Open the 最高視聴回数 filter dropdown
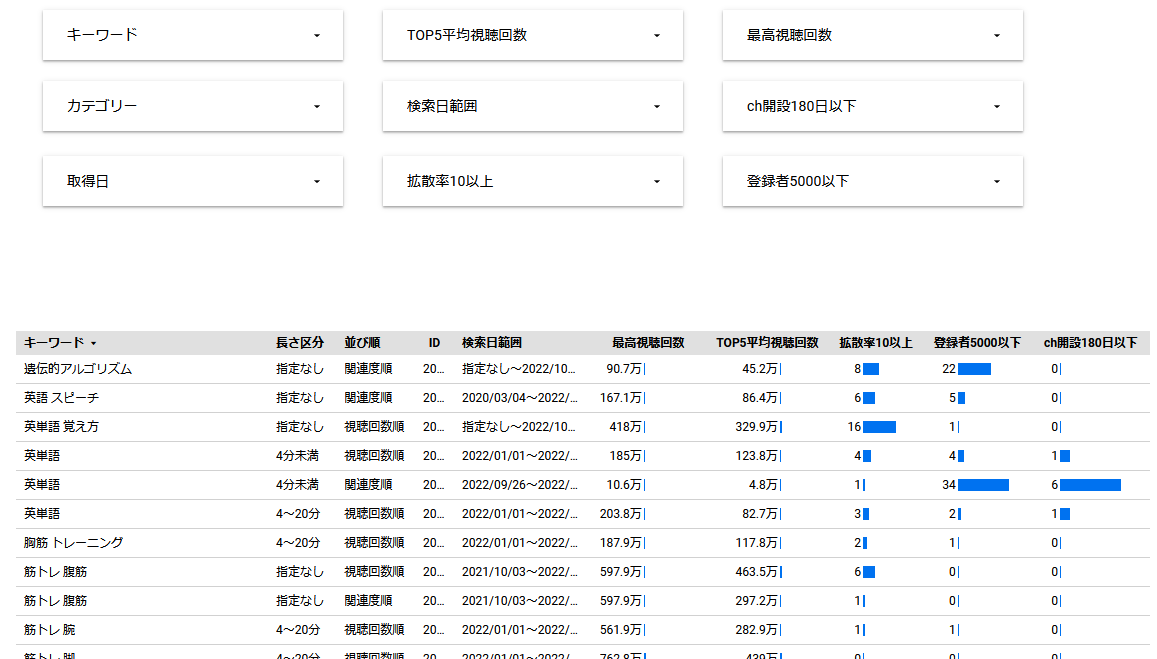1157x659 pixels. coord(872,35)
